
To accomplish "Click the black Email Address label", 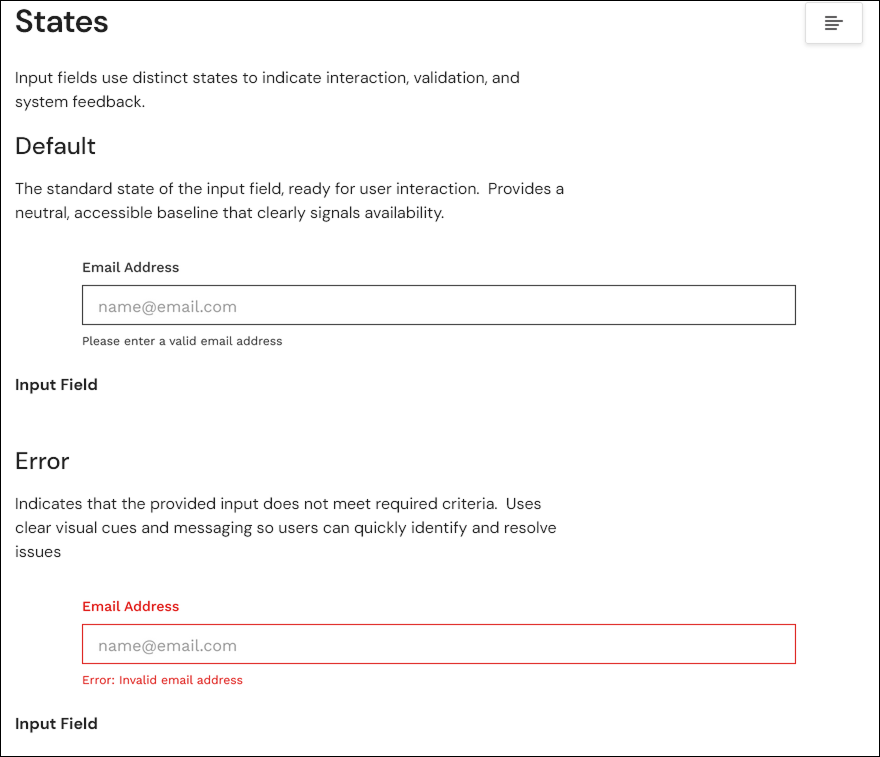I will [130, 267].
